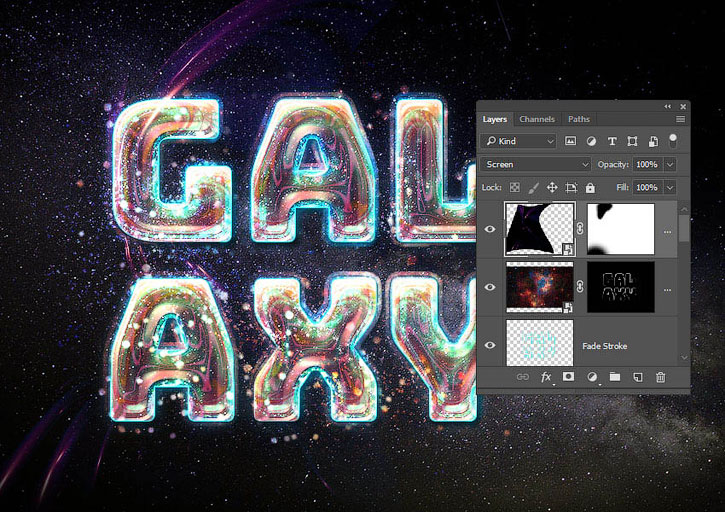Select the Layers tab

pos(494,119)
